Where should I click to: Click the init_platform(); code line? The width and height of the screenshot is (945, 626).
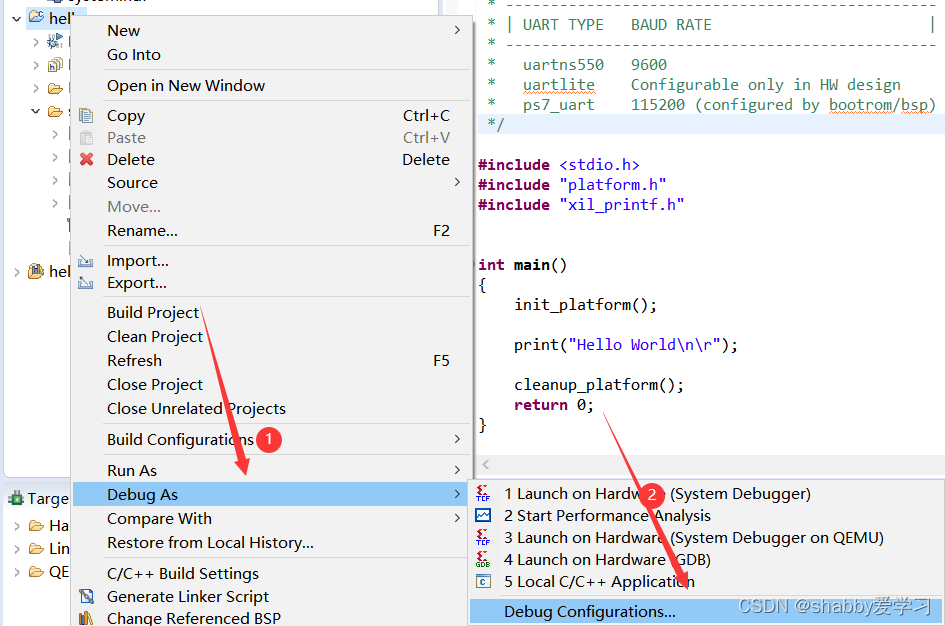pos(585,305)
